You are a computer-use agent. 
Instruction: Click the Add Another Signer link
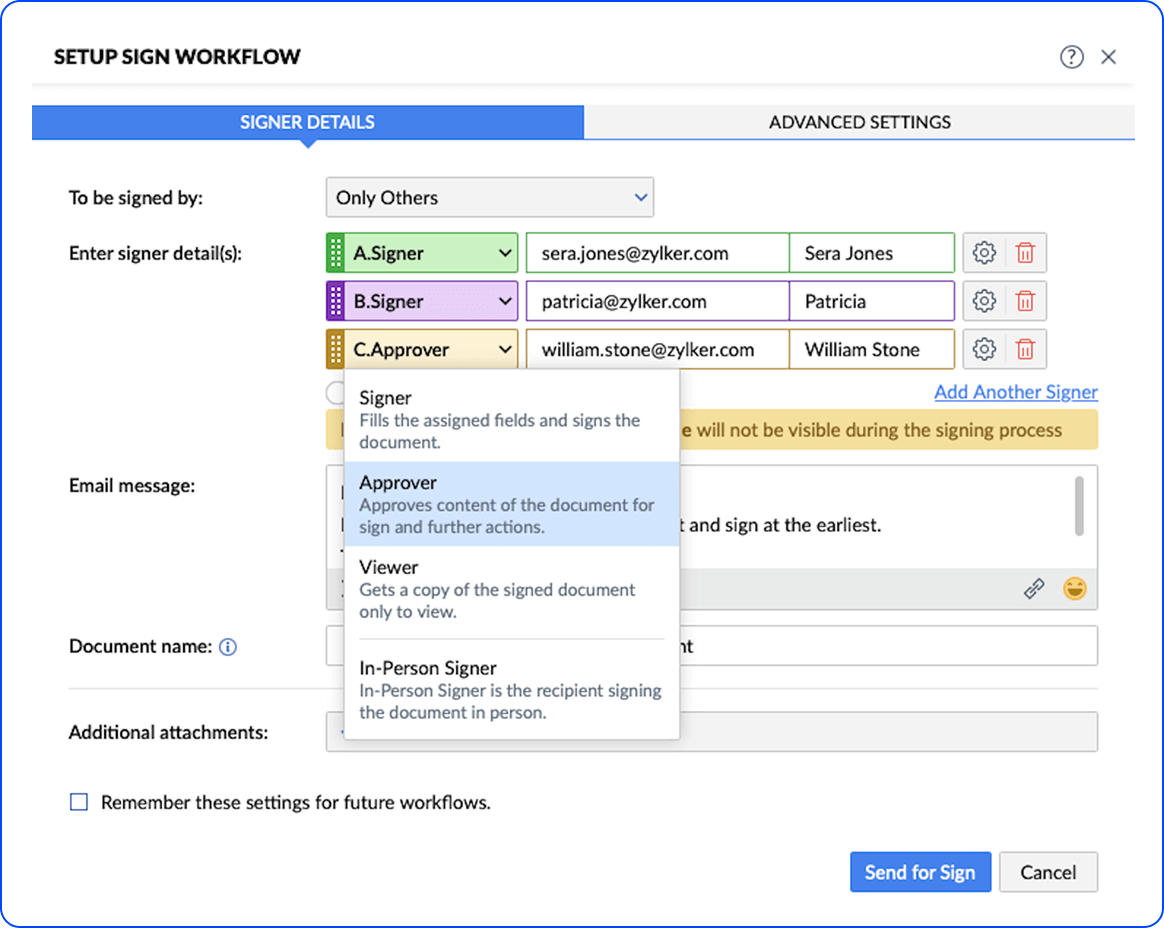coord(1016,391)
